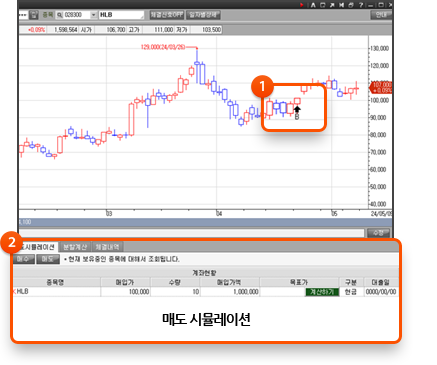437x365 pixels.
Task: Click the font size A icon in the title bar
Action: [x=313, y=5]
